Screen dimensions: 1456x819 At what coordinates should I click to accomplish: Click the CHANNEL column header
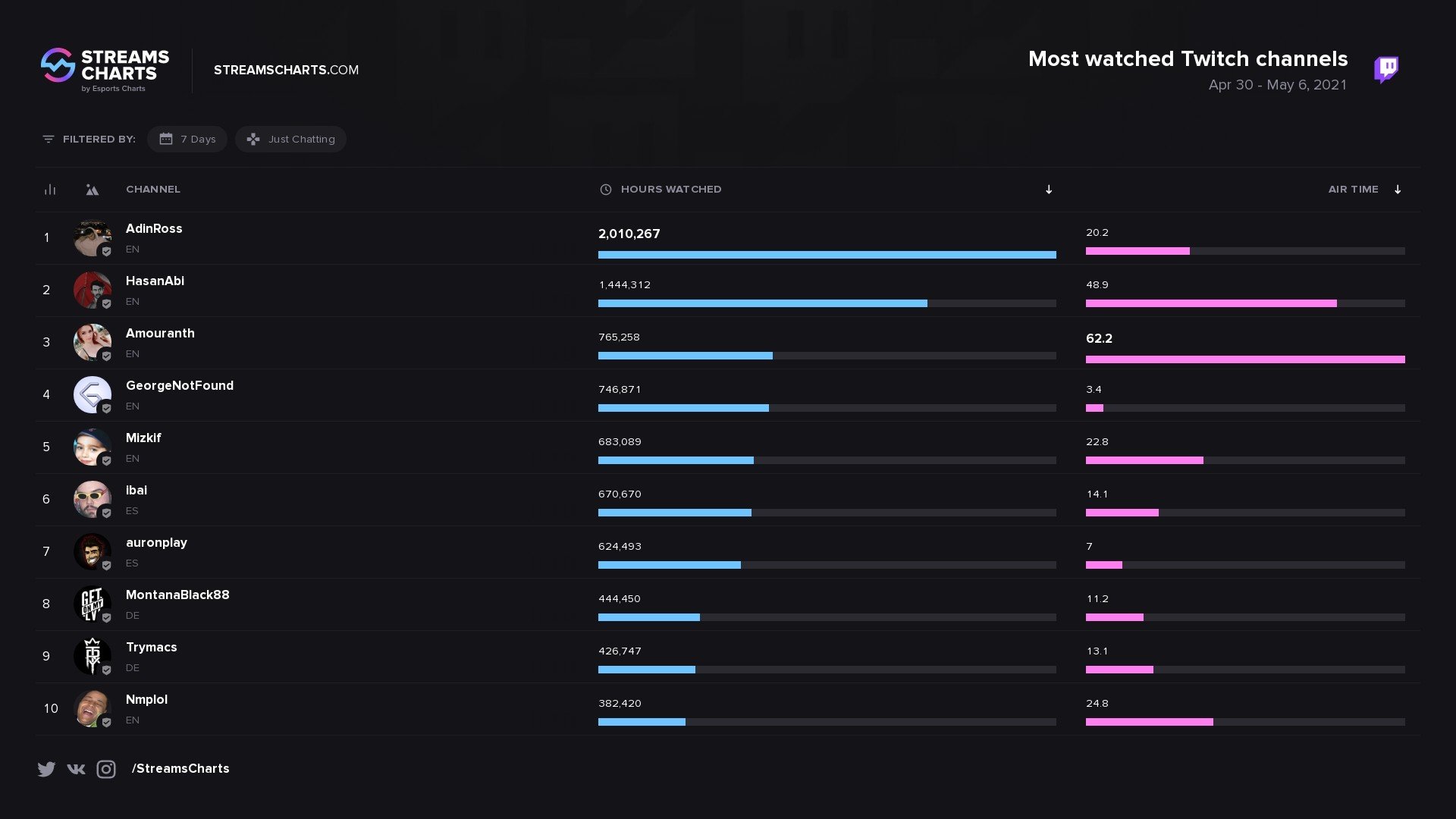pyautogui.click(x=153, y=190)
